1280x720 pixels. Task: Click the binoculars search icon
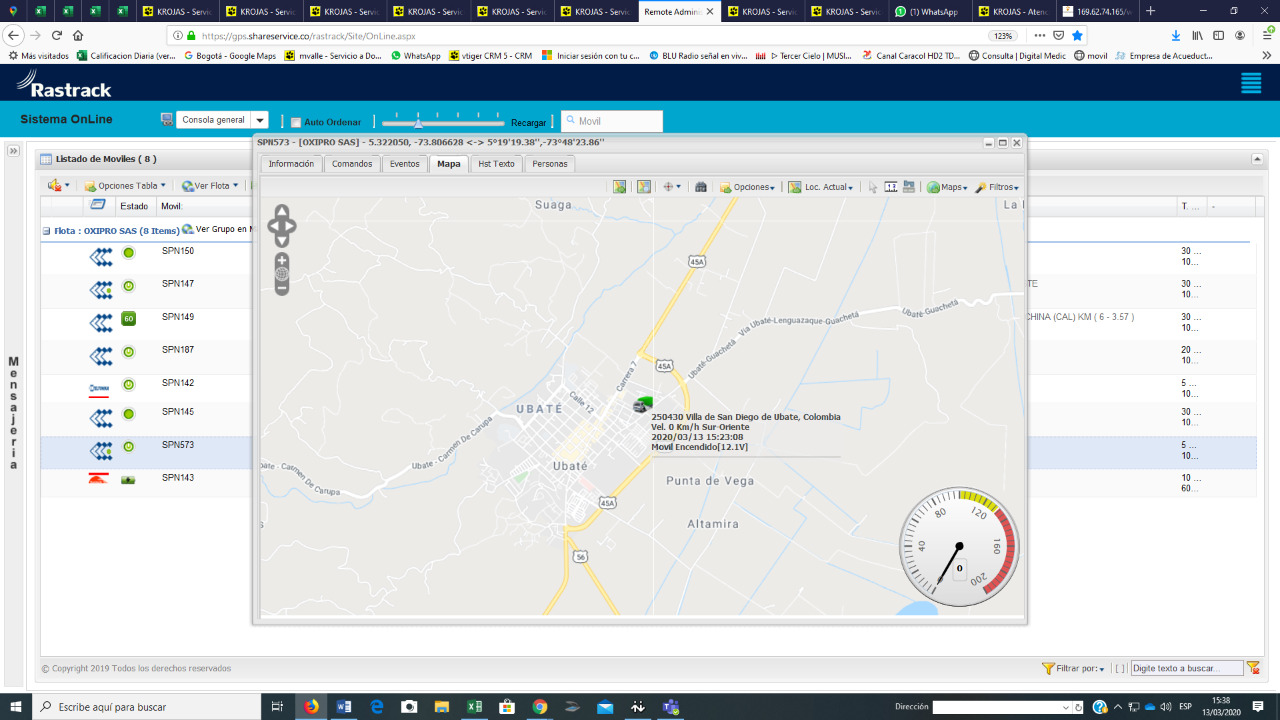coord(701,187)
